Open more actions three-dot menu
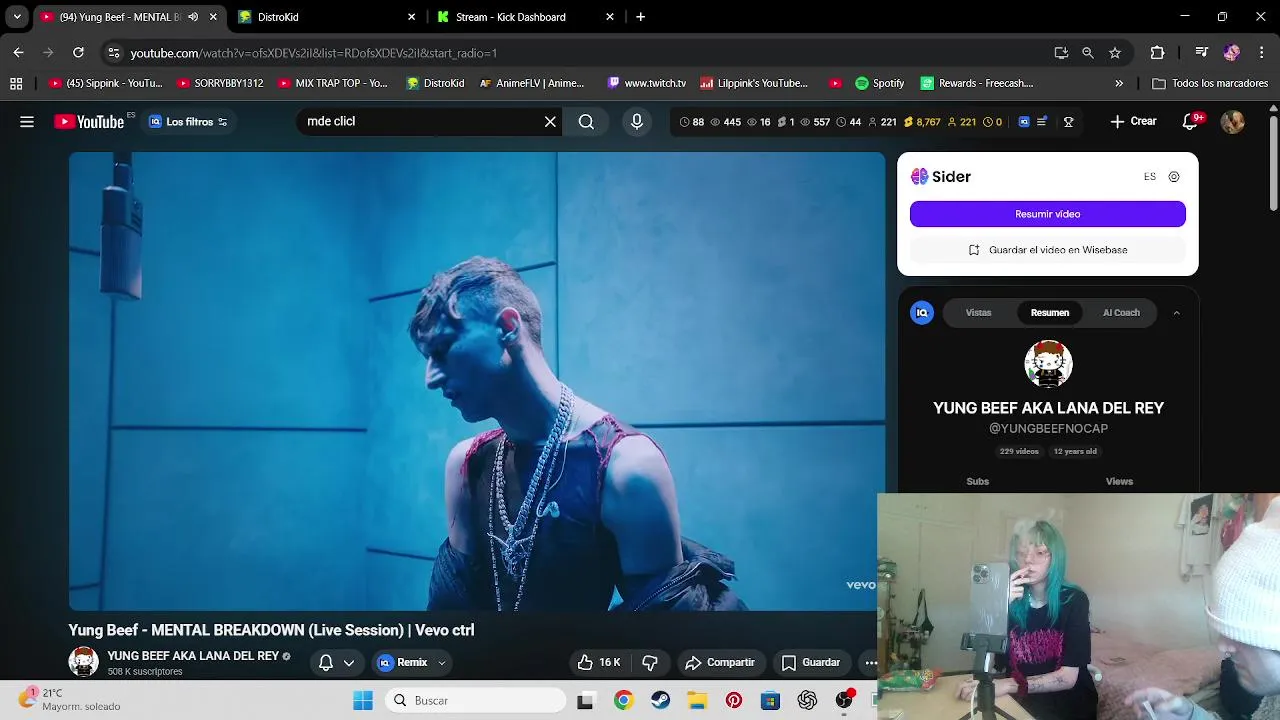 pos(871,662)
